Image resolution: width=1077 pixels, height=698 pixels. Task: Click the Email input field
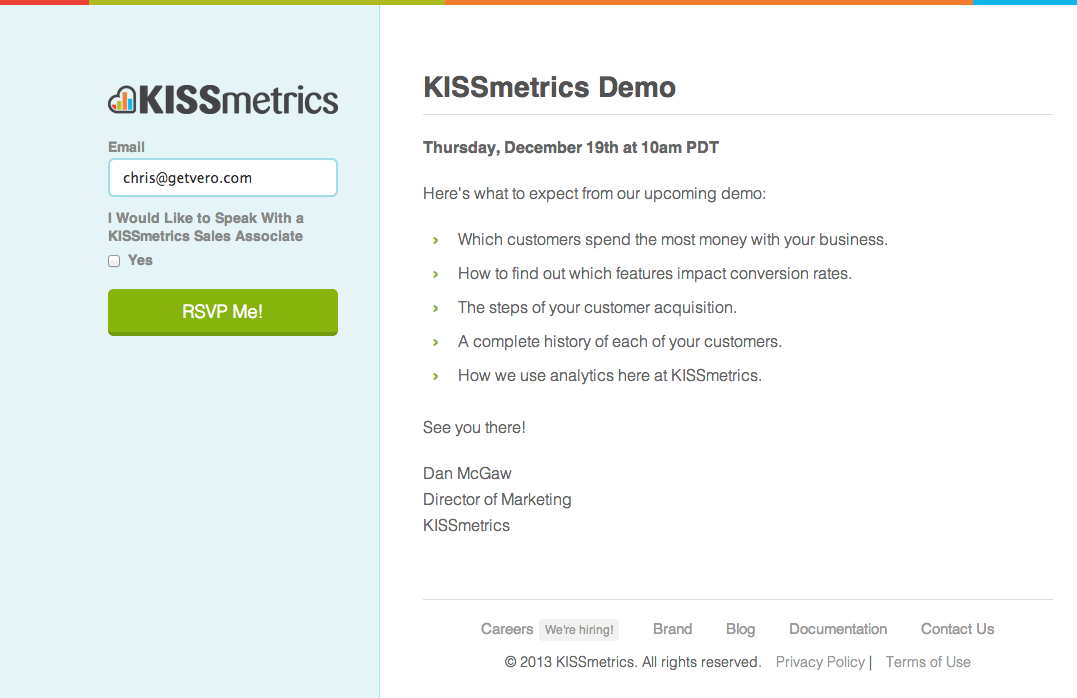(222, 178)
